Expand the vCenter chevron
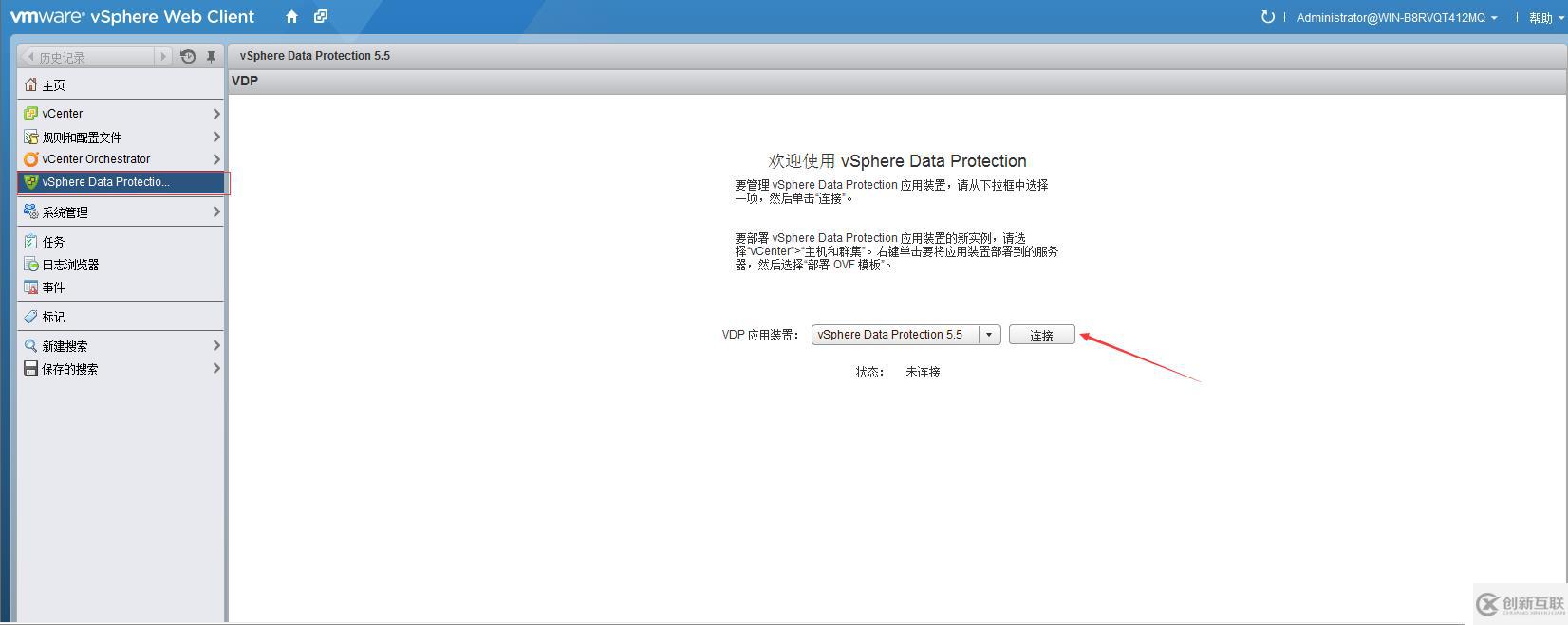Viewport: 1568px width, 625px height. click(216, 114)
